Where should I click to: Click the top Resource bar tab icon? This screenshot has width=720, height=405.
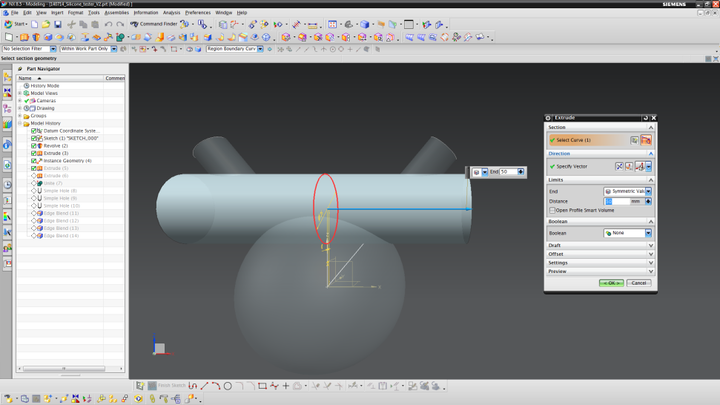tap(7, 77)
